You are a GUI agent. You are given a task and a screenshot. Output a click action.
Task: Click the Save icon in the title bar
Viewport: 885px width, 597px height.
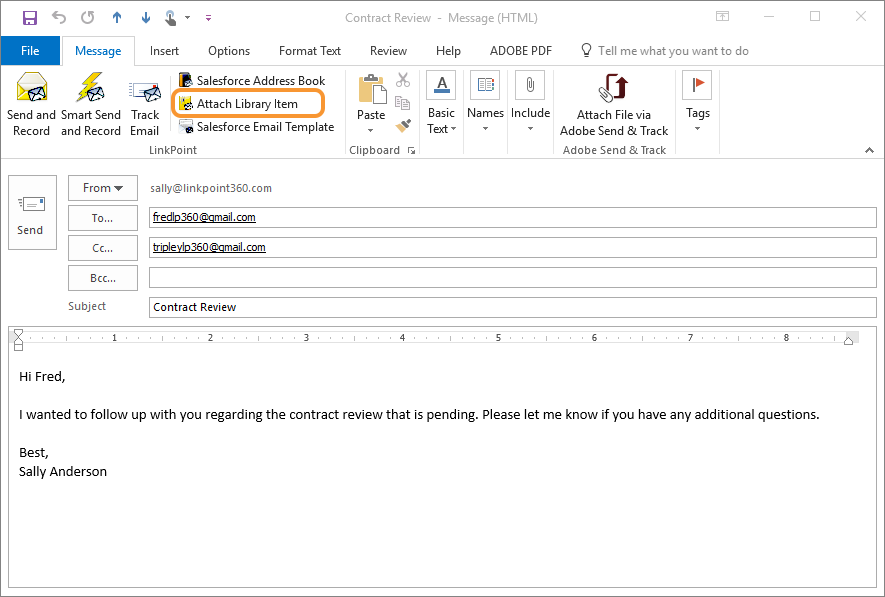[x=29, y=17]
